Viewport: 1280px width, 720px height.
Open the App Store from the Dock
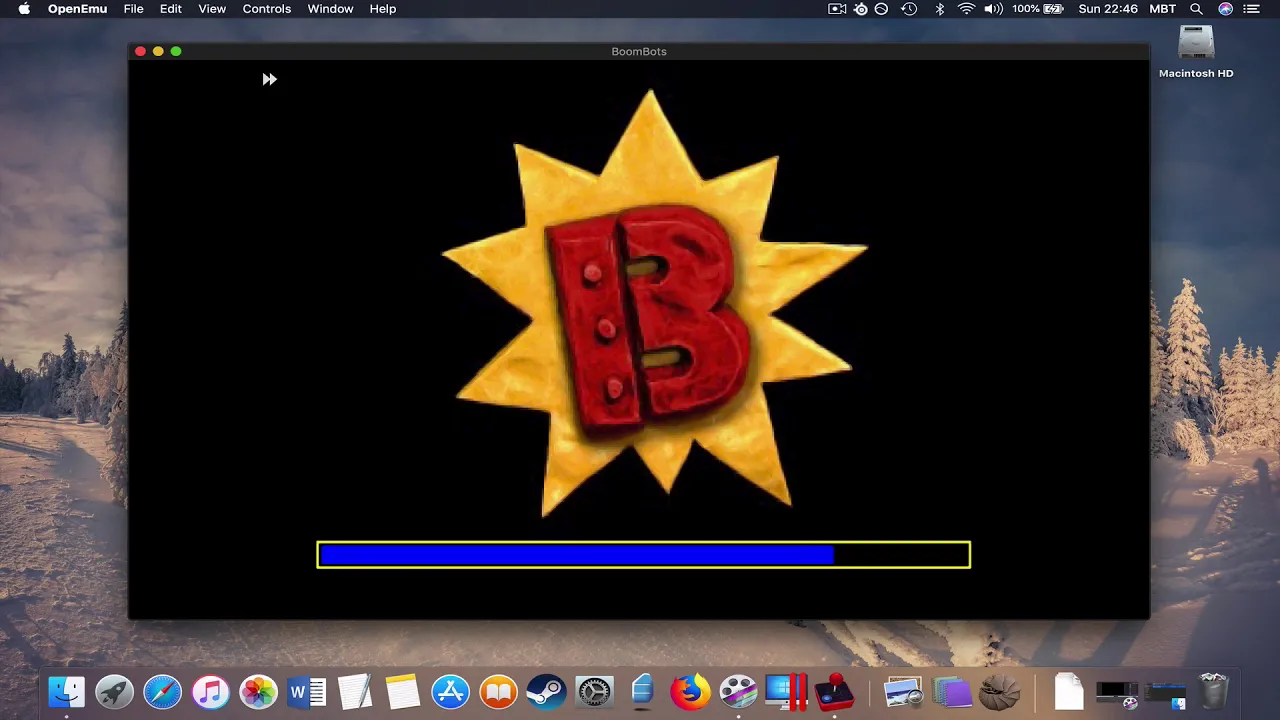pos(451,691)
